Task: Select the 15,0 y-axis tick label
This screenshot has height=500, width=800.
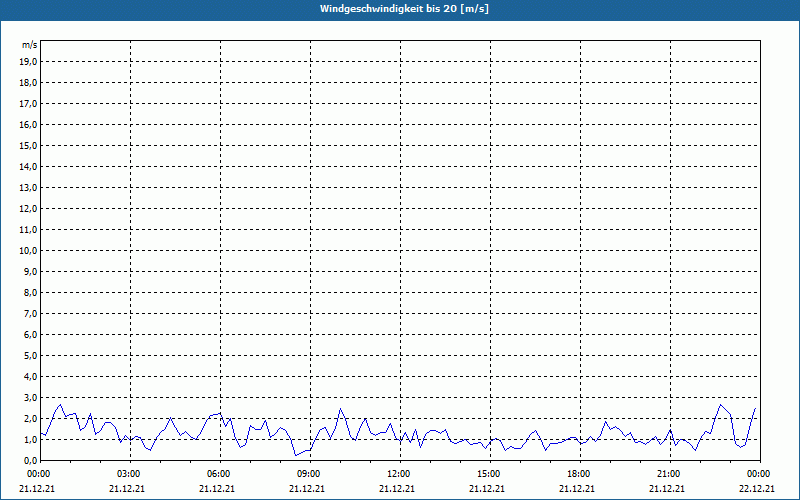Action: (x=29, y=145)
